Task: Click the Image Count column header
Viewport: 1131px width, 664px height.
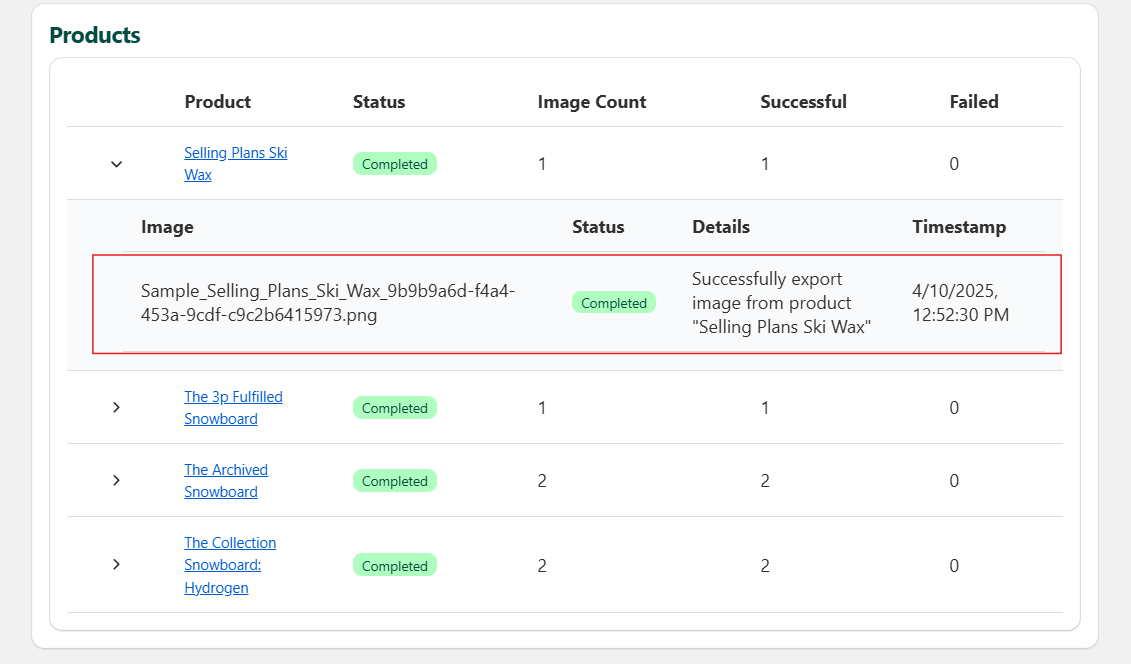Action: click(591, 102)
